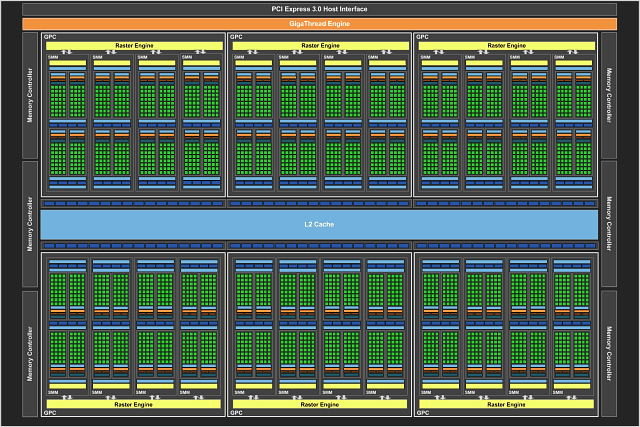
Task: Click the upper-right Memory Controller block
Action: (x=609, y=95)
